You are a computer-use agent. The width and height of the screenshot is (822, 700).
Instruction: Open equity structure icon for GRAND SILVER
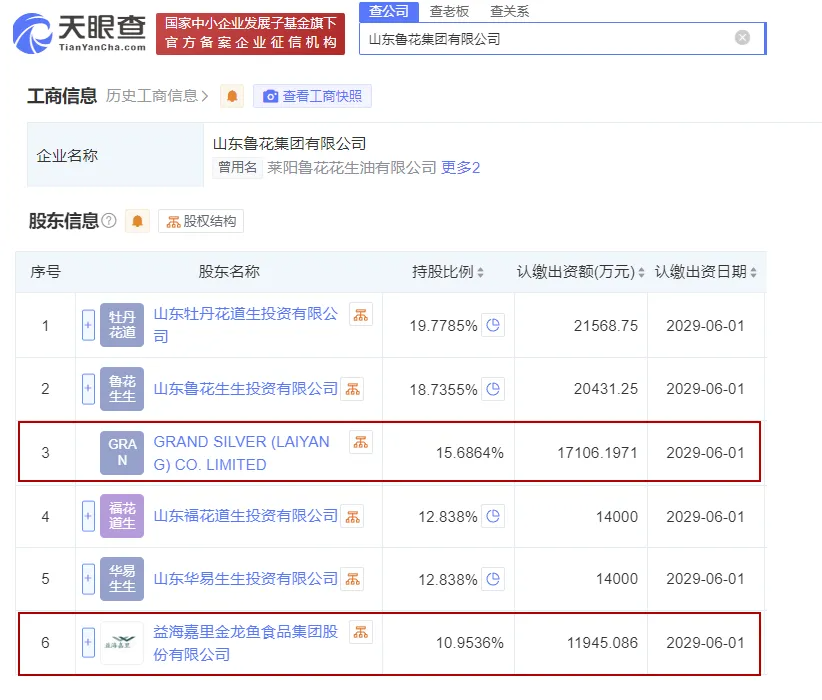point(360,441)
